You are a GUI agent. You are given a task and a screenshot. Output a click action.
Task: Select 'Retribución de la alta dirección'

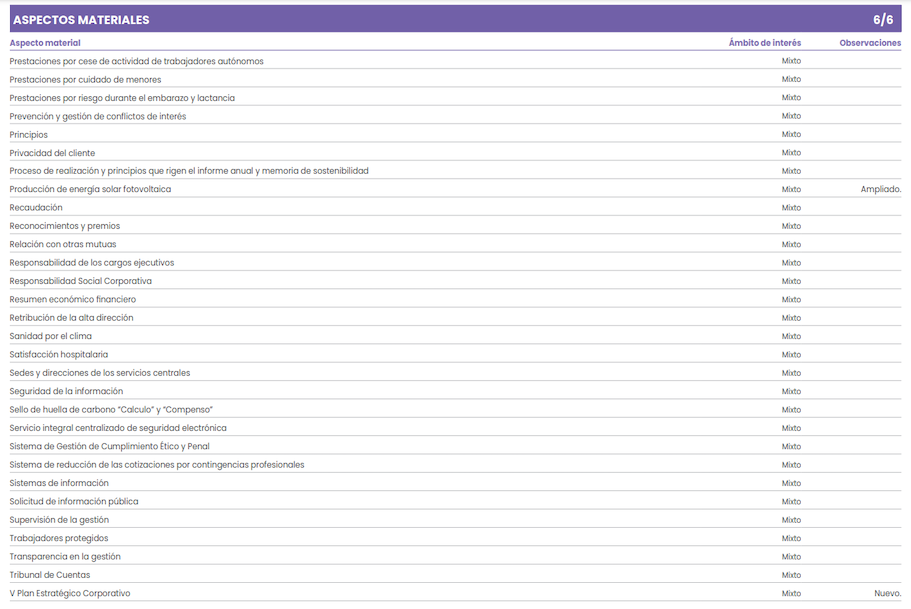coord(71,318)
